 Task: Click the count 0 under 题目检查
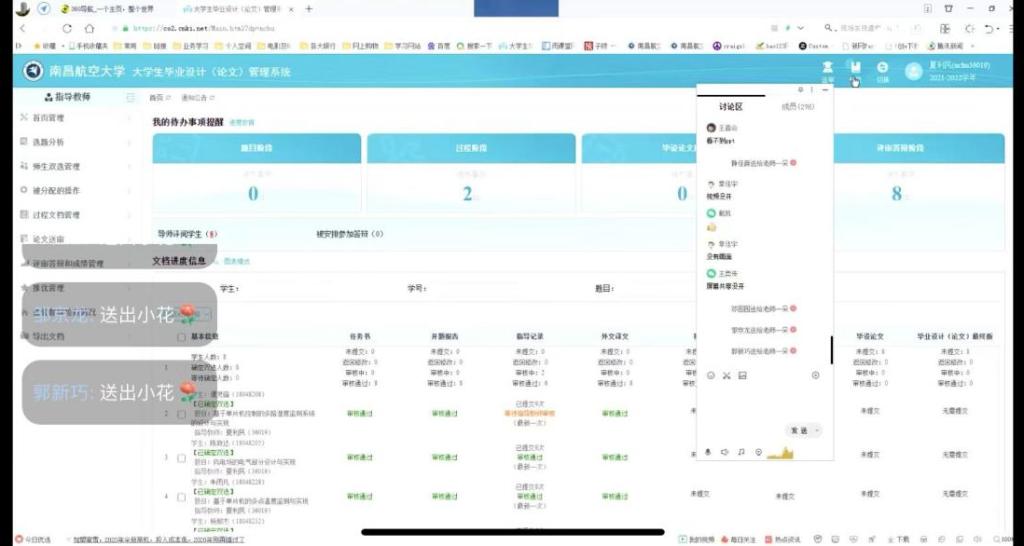[x=253, y=193]
